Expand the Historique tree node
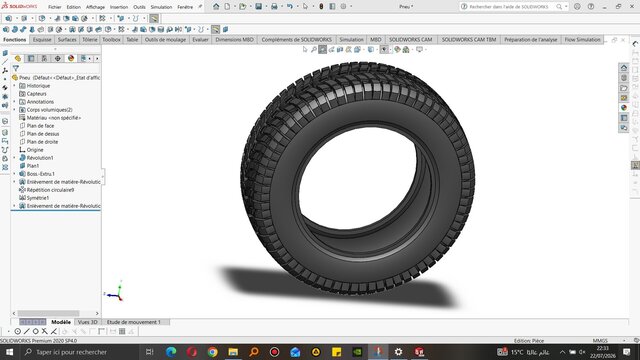This screenshot has width=640, height=360. (14, 86)
